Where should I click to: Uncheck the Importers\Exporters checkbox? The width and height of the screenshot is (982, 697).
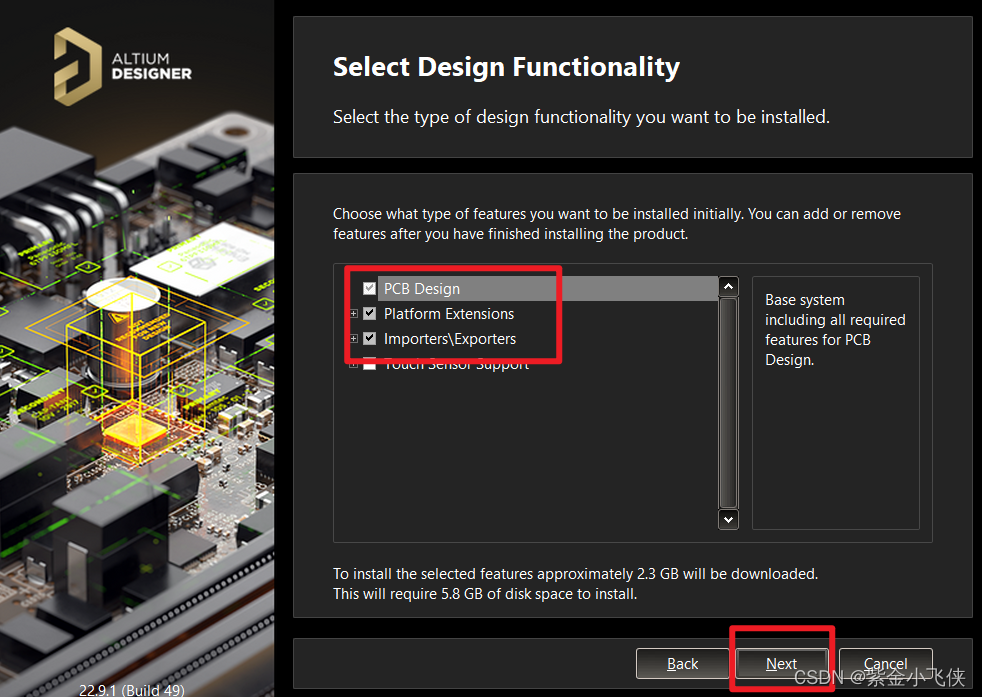pos(370,339)
